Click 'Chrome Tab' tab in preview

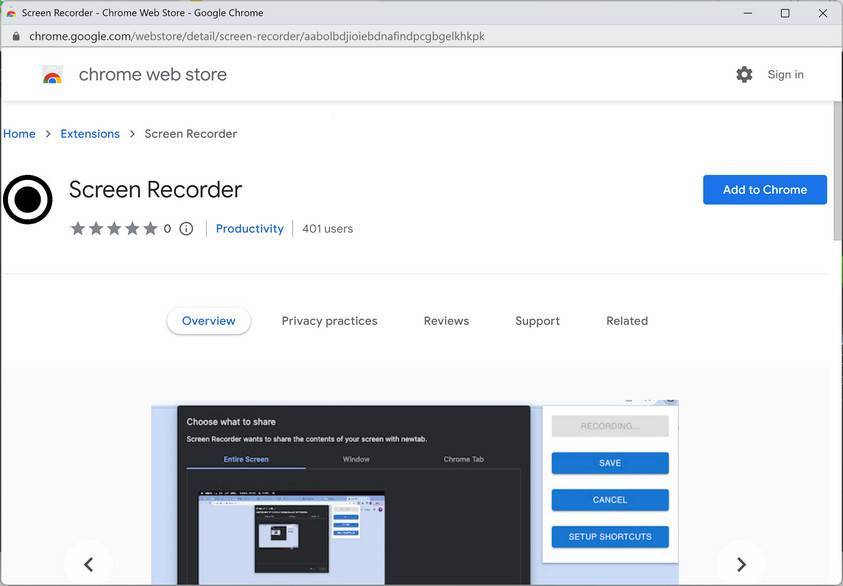[463, 459]
